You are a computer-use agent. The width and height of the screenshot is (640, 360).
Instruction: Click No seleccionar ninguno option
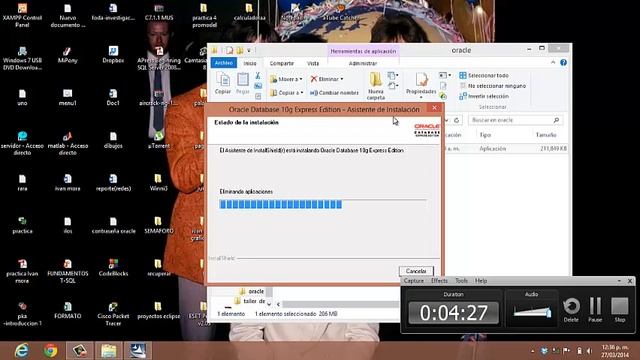click(492, 86)
